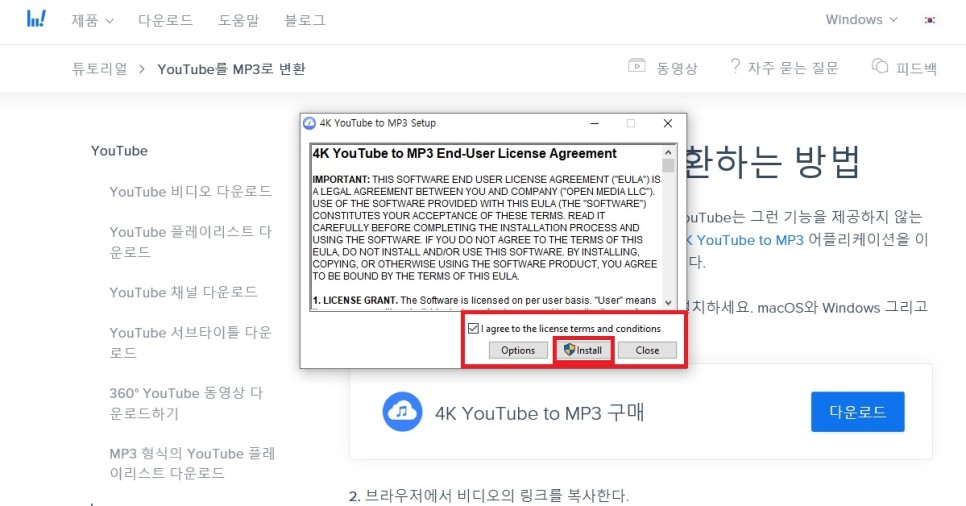Screen dimensions: 966x506
Task: Close the Setup dialog with X
Action: (x=668, y=123)
